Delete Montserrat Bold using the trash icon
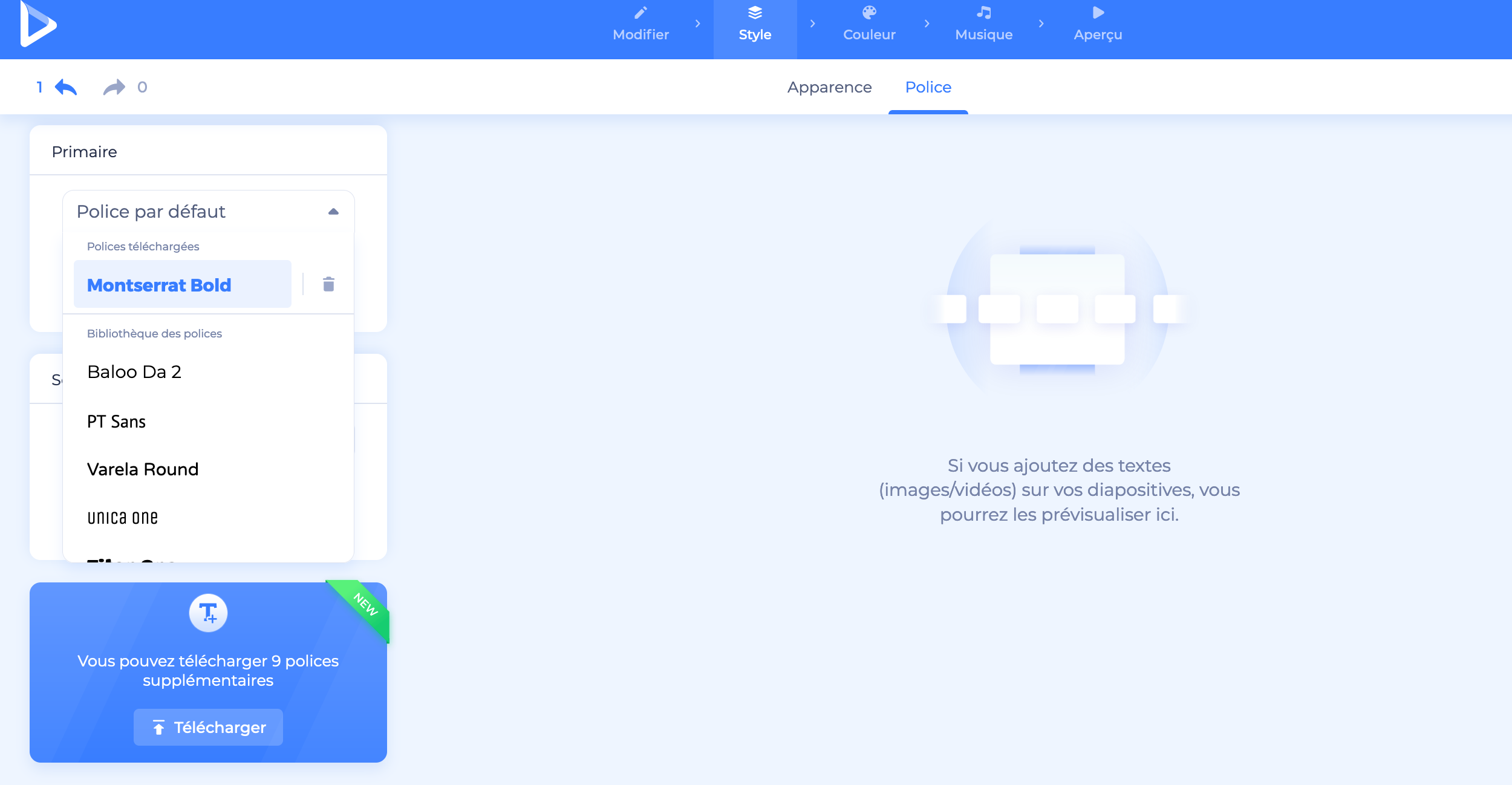This screenshot has width=1512, height=785. (x=328, y=284)
